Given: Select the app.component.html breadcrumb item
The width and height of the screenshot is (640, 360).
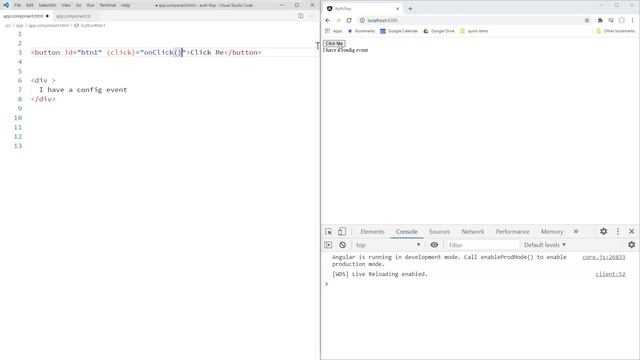Looking at the screenshot, I should (49, 25).
